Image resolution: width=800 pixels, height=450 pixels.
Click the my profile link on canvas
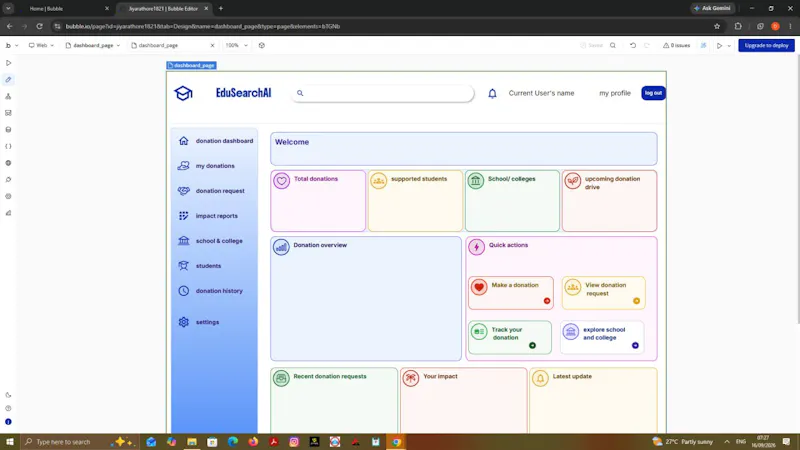point(615,93)
